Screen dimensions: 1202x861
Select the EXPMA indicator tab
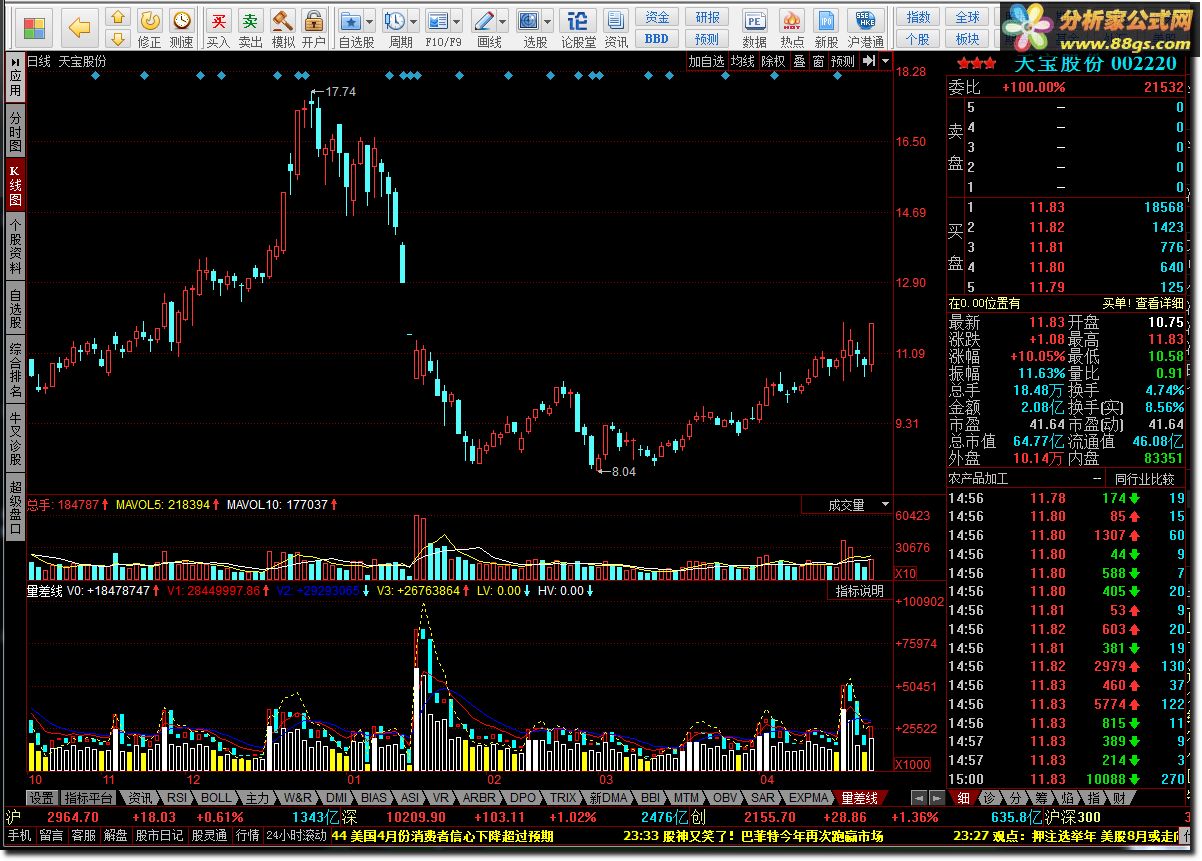(808, 798)
